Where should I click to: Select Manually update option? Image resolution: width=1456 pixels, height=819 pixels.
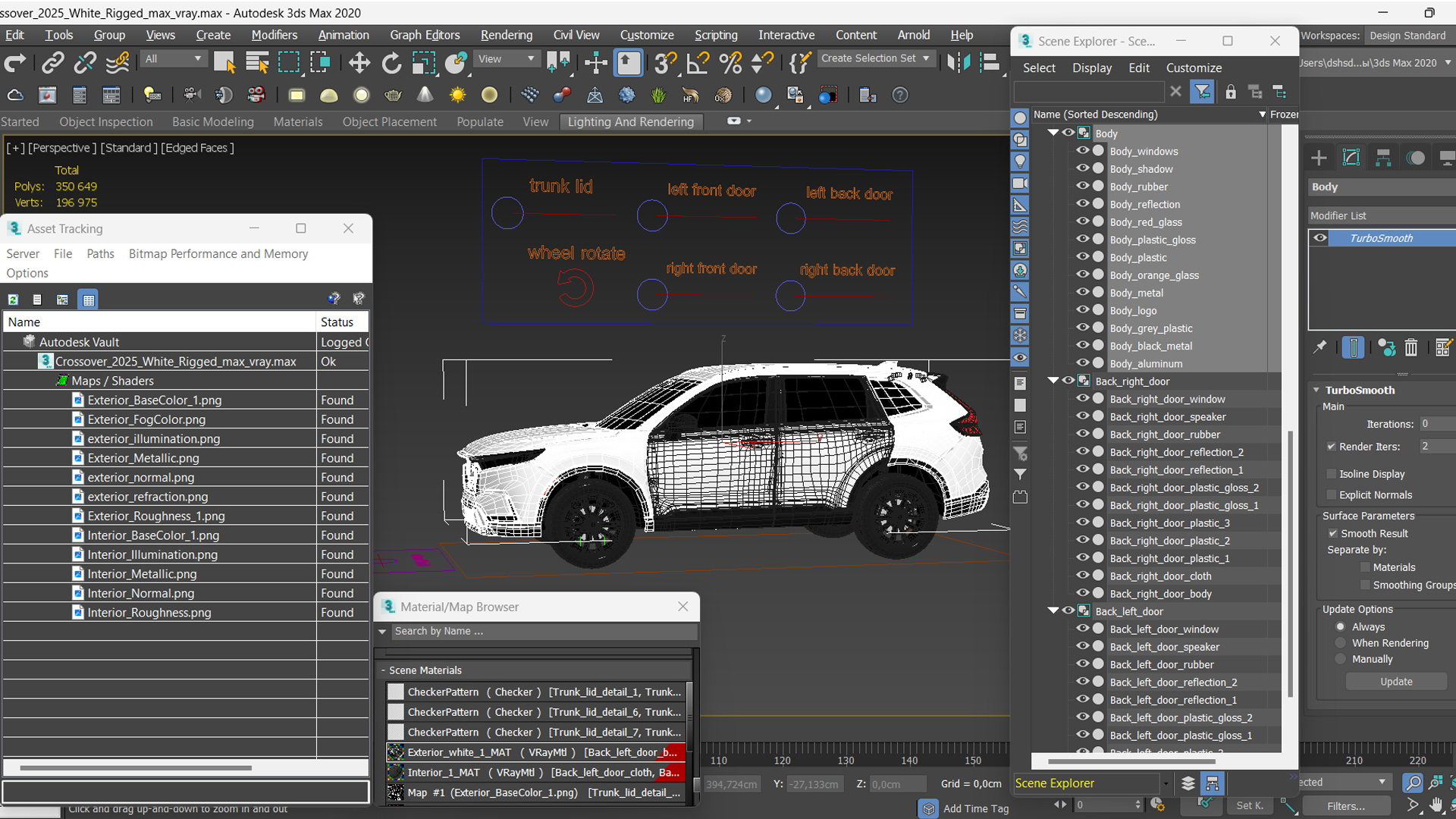[1341, 659]
